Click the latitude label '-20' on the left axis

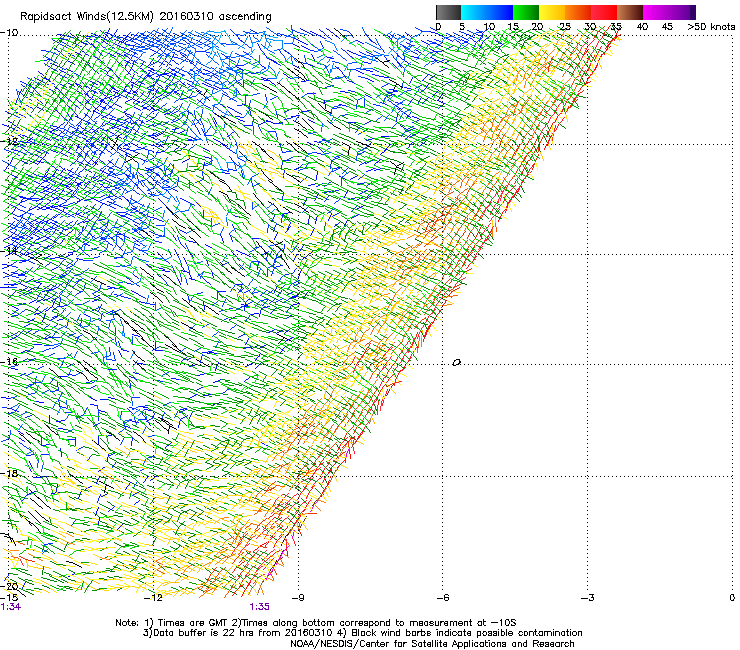(x=9, y=586)
